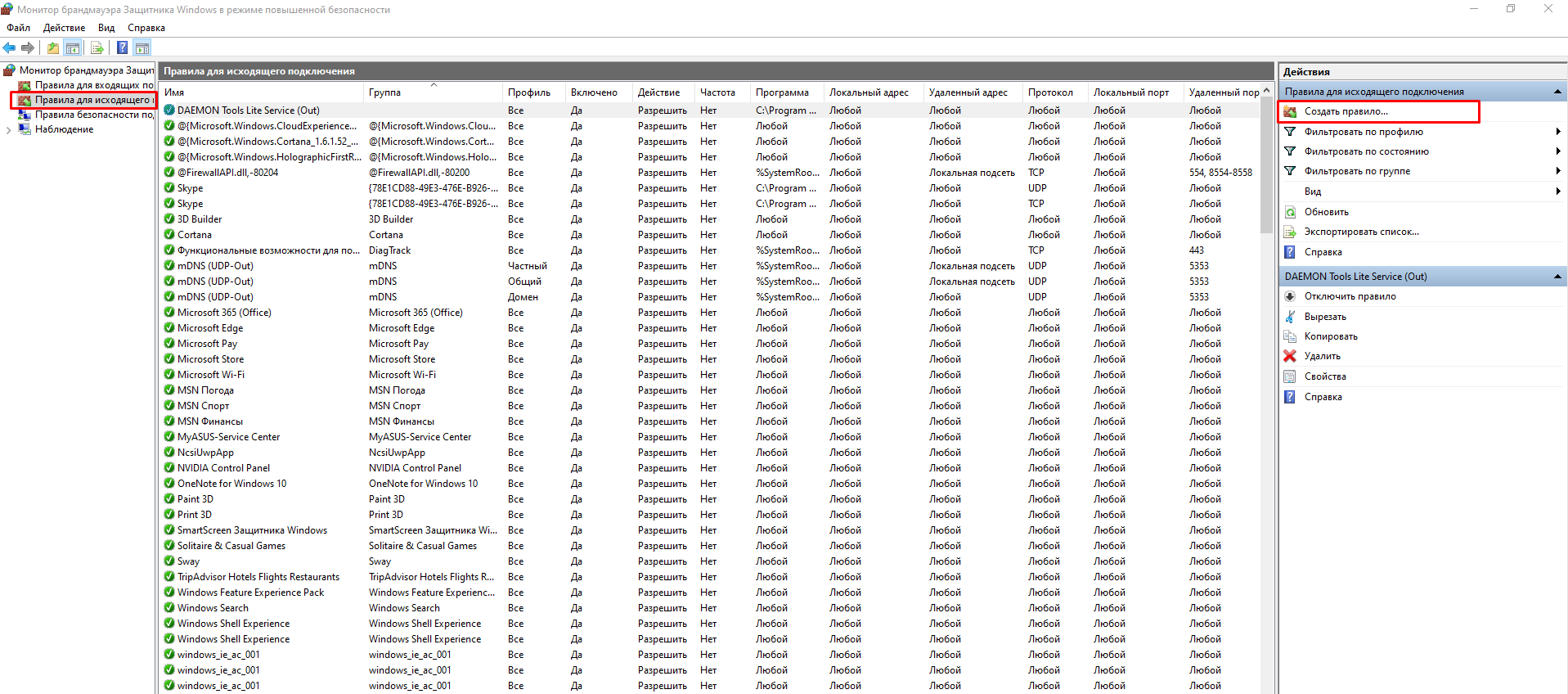
Task: Sort by Имя column header
Action: 262,92
